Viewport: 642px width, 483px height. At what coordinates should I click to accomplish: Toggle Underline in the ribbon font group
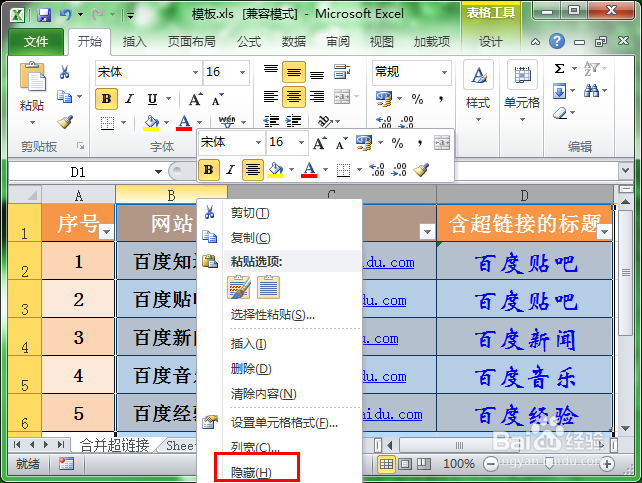coord(152,99)
